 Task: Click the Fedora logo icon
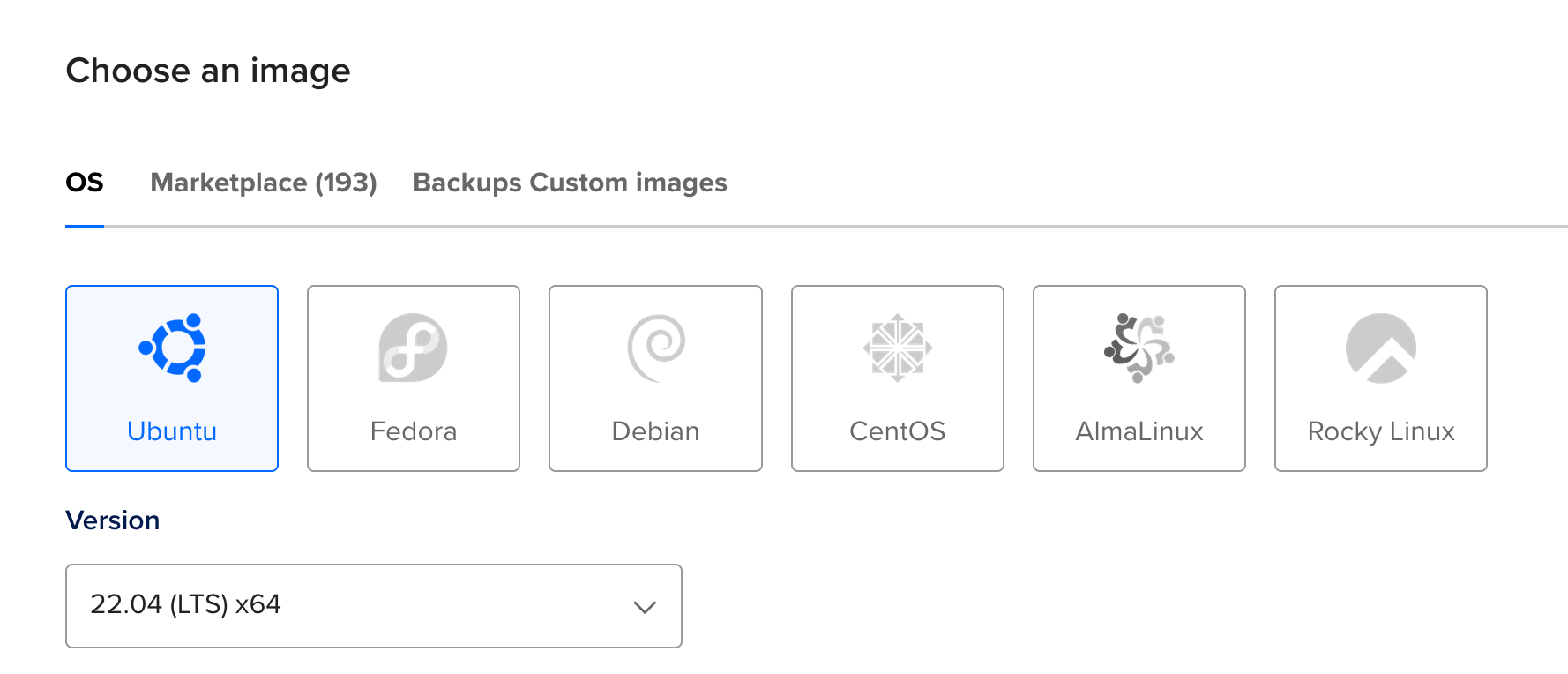pos(413,348)
